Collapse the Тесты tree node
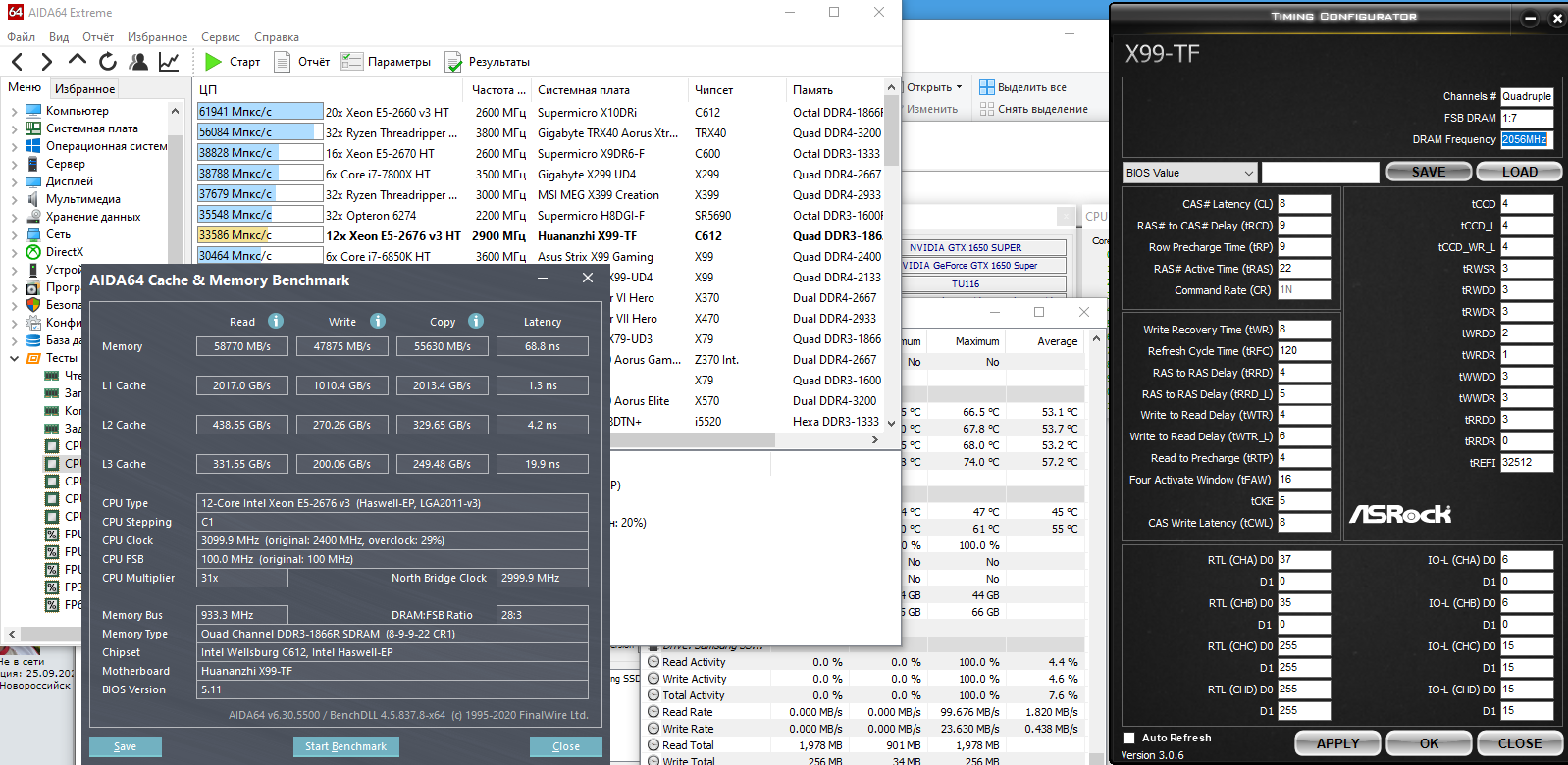 [x=14, y=358]
